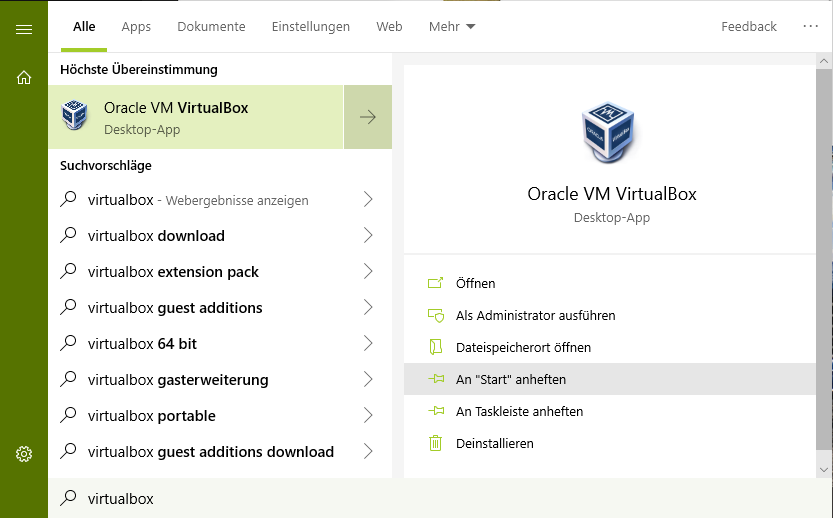Expand chevron for virtualbox guest additions
The width and height of the screenshot is (833, 518).
coord(368,307)
